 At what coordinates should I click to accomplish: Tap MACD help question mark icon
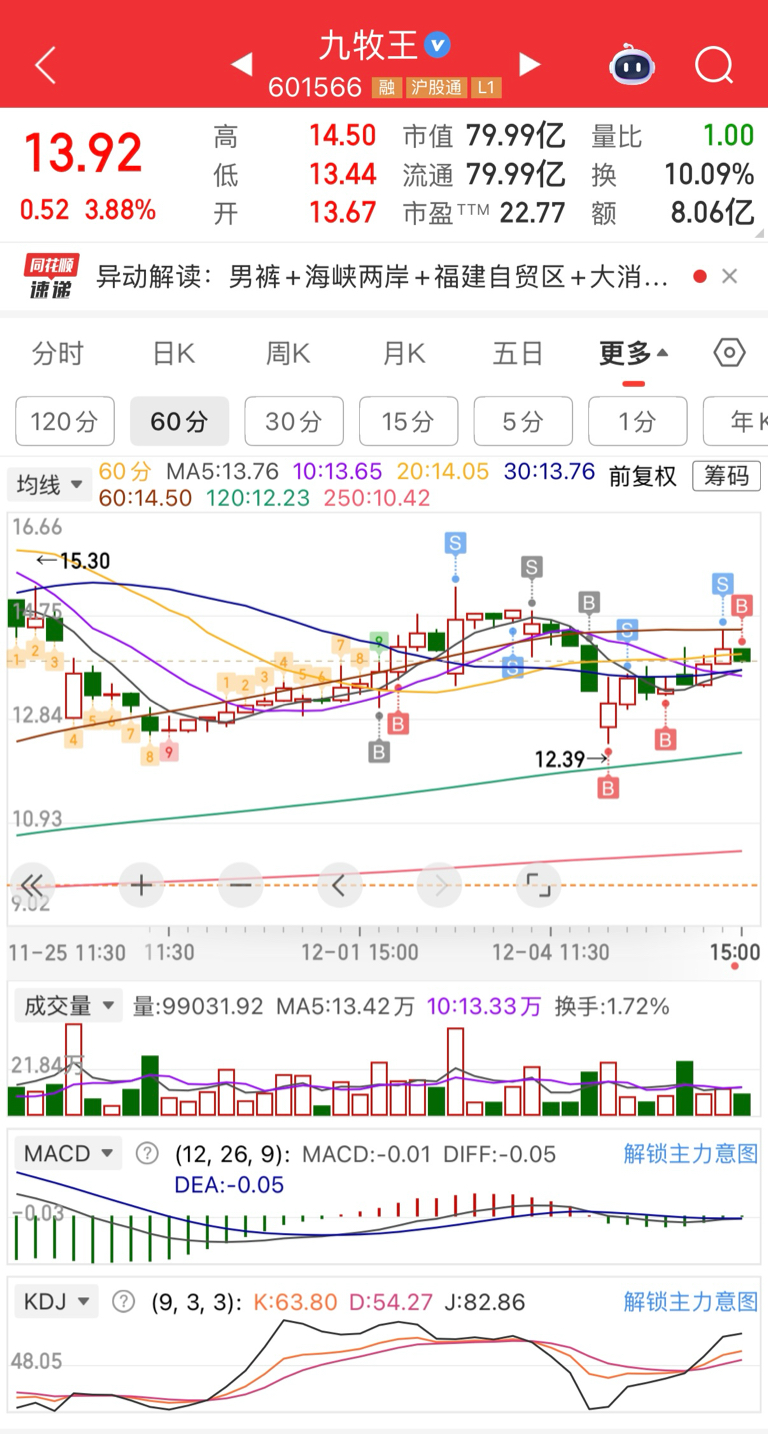(x=147, y=1153)
